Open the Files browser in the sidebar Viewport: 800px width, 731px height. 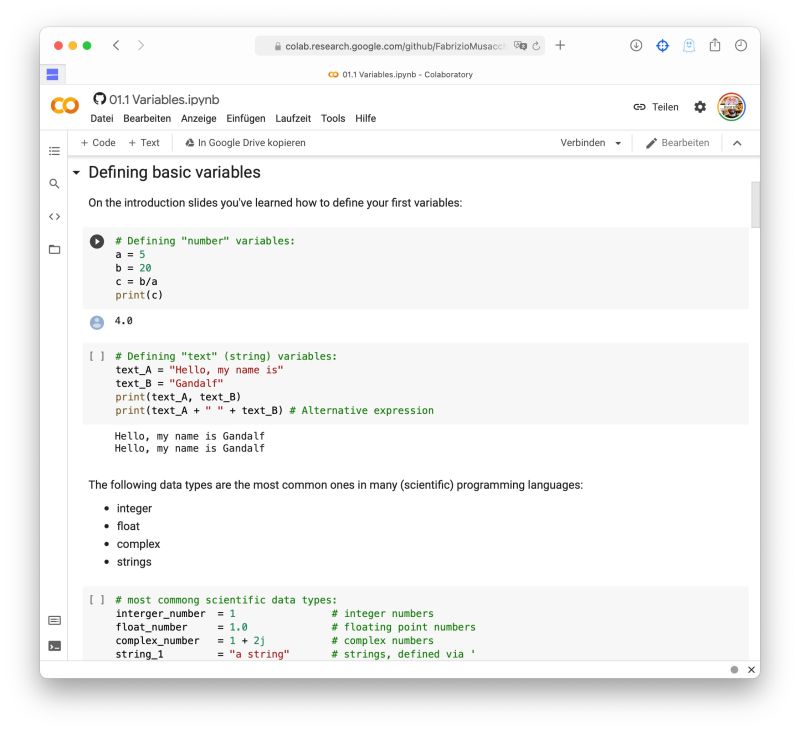(x=55, y=248)
